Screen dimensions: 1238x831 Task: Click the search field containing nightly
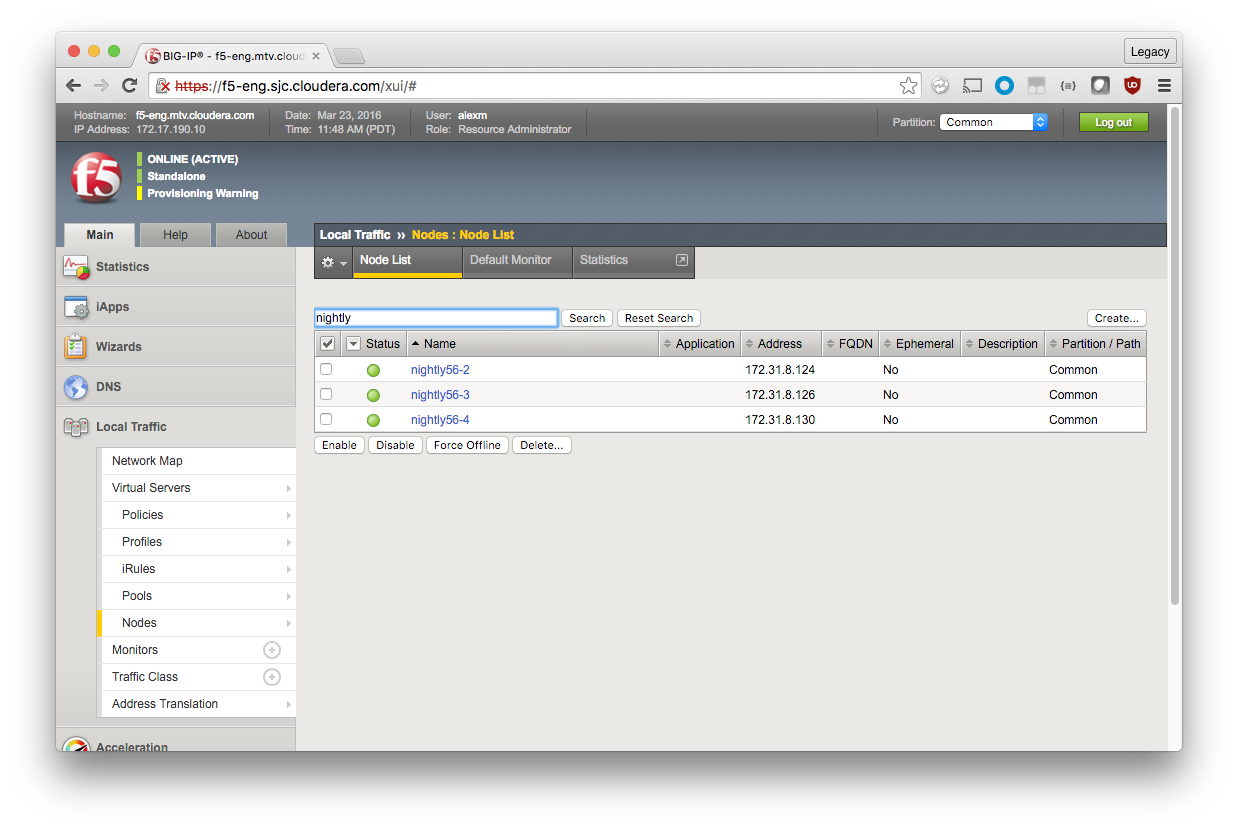coord(435,318)
